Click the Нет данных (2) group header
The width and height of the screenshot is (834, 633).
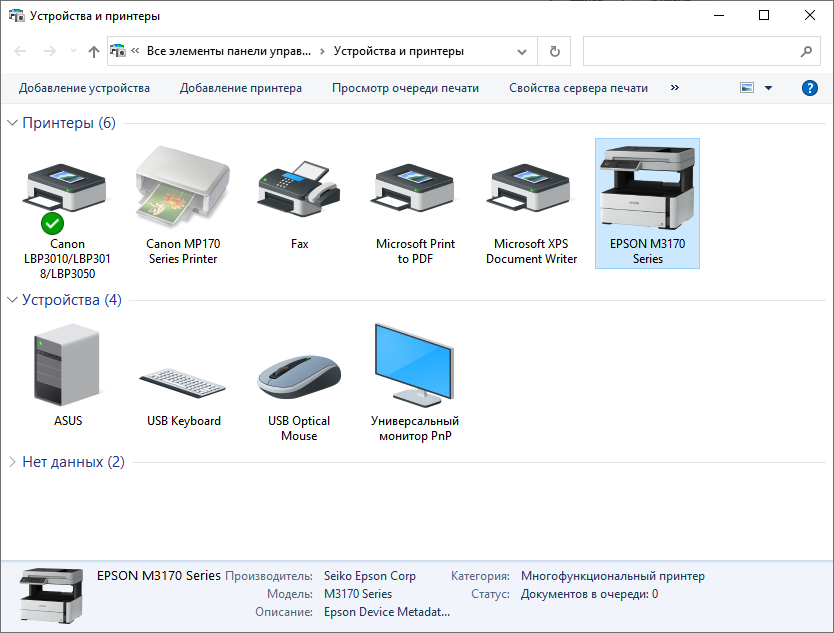point(73,462)
